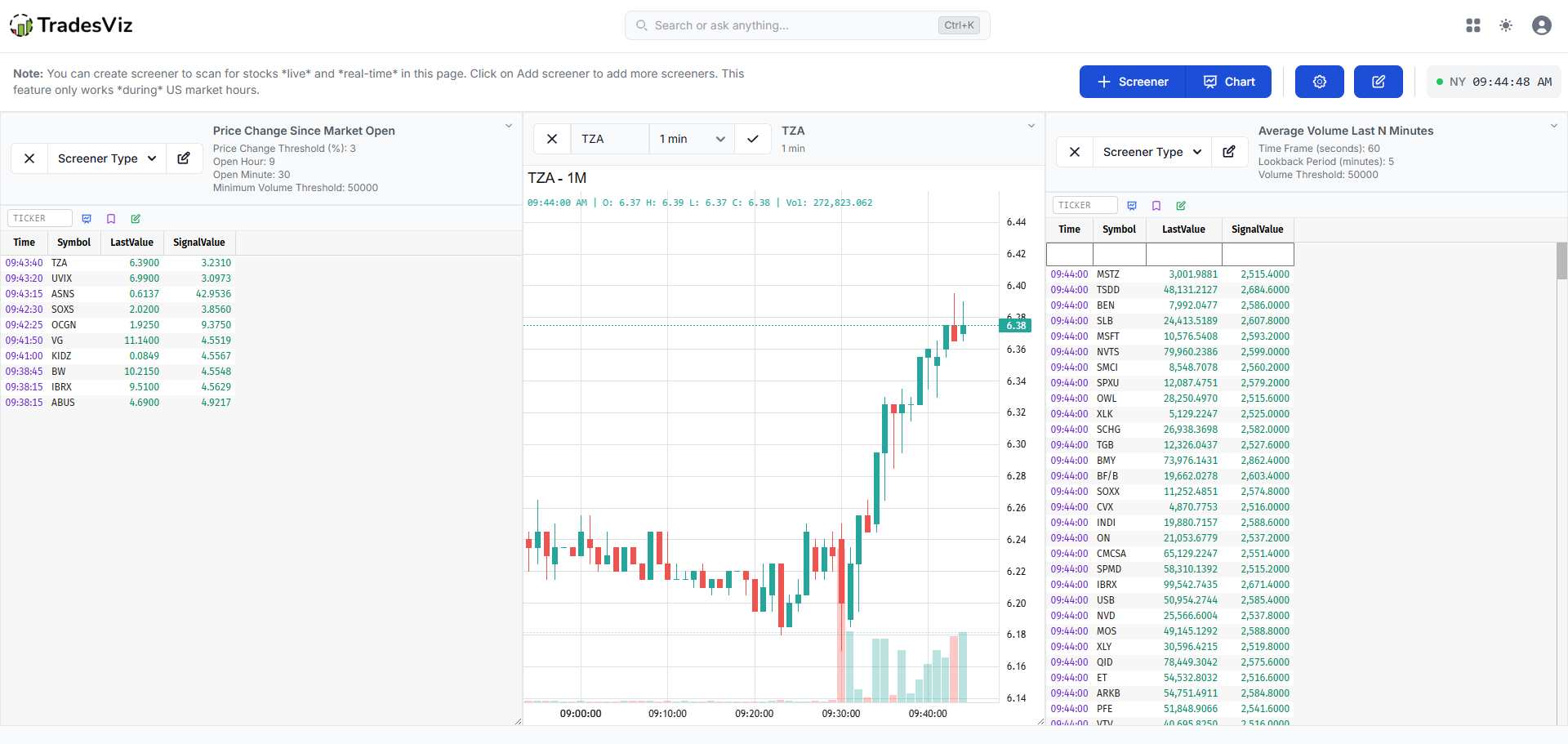Open the blue edit panel next to settings

coord(1378,82)
